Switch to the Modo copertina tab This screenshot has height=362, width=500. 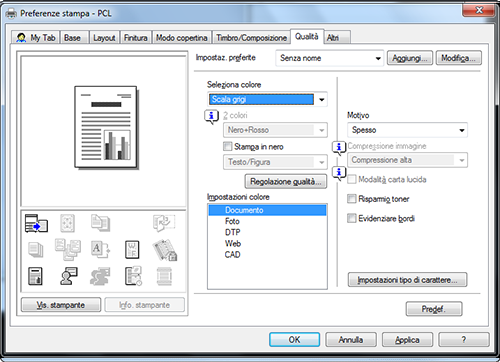[x=182, y=38]
